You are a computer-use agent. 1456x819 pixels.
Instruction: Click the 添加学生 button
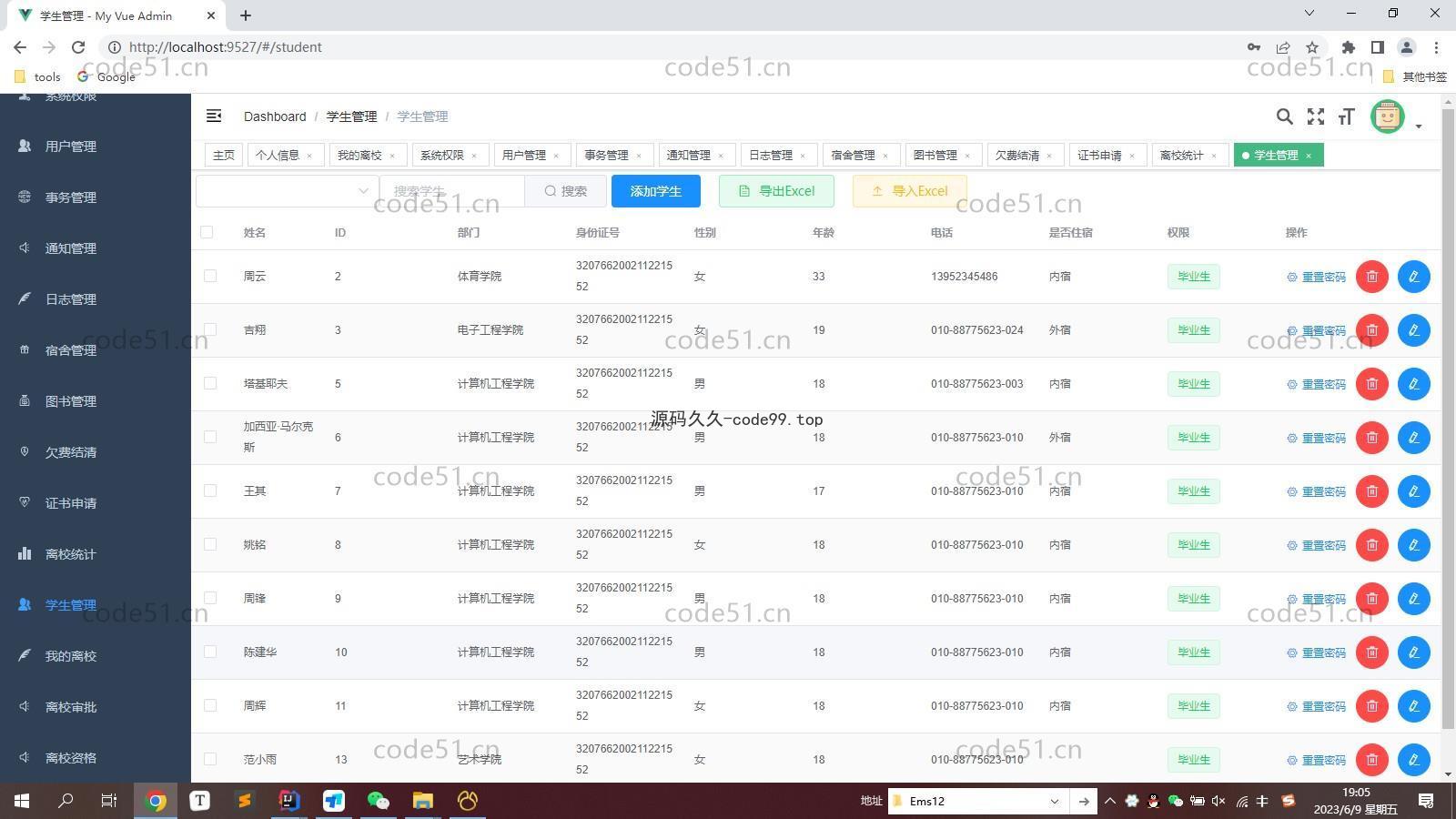tap(655, 191)
